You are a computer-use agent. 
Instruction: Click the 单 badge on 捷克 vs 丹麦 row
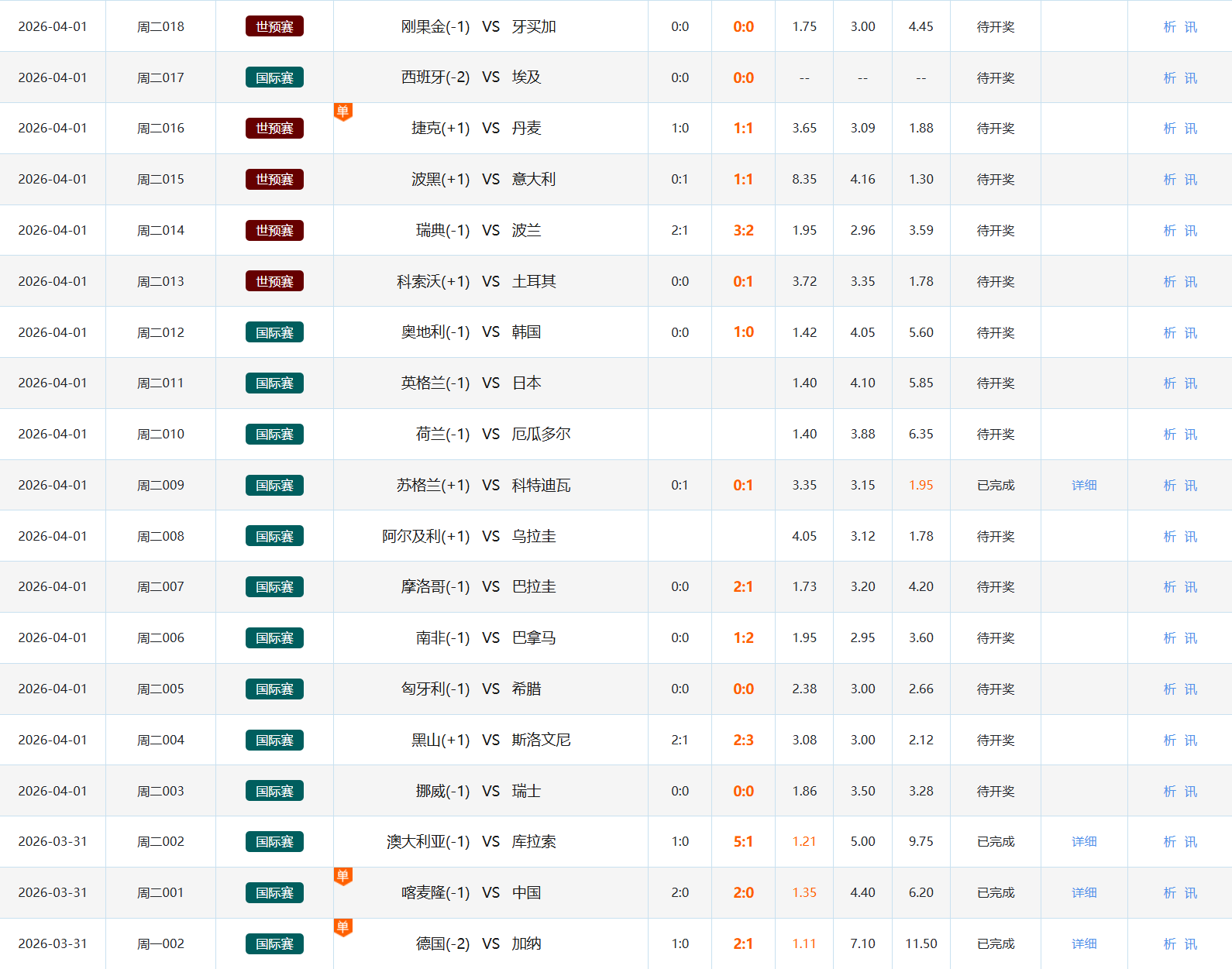coord(342,112)
